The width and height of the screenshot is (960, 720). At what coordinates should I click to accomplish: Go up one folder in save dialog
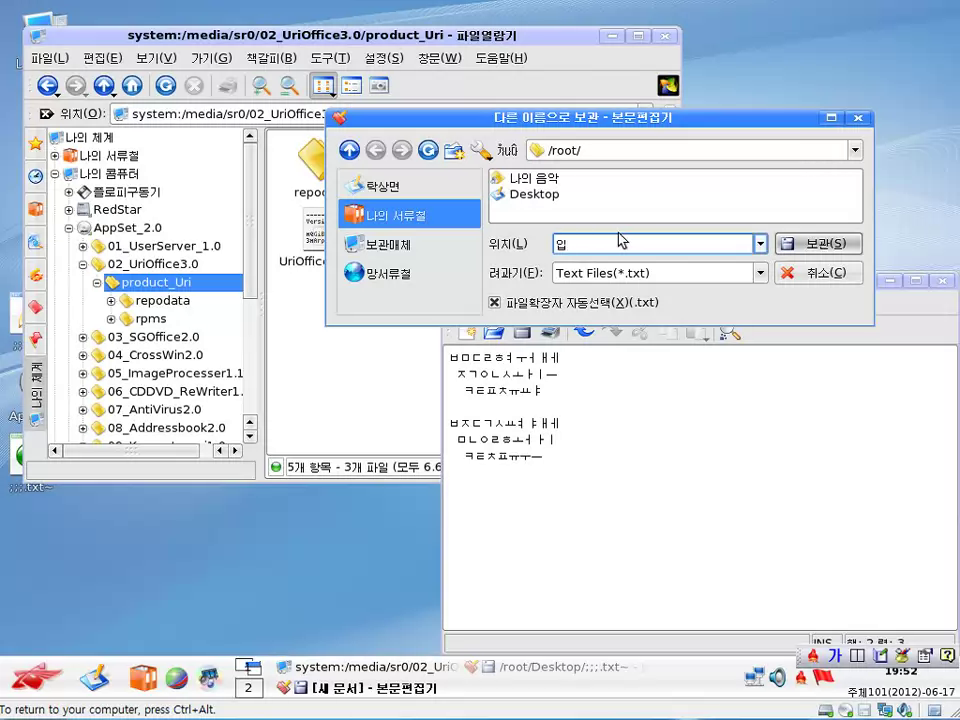349,150
